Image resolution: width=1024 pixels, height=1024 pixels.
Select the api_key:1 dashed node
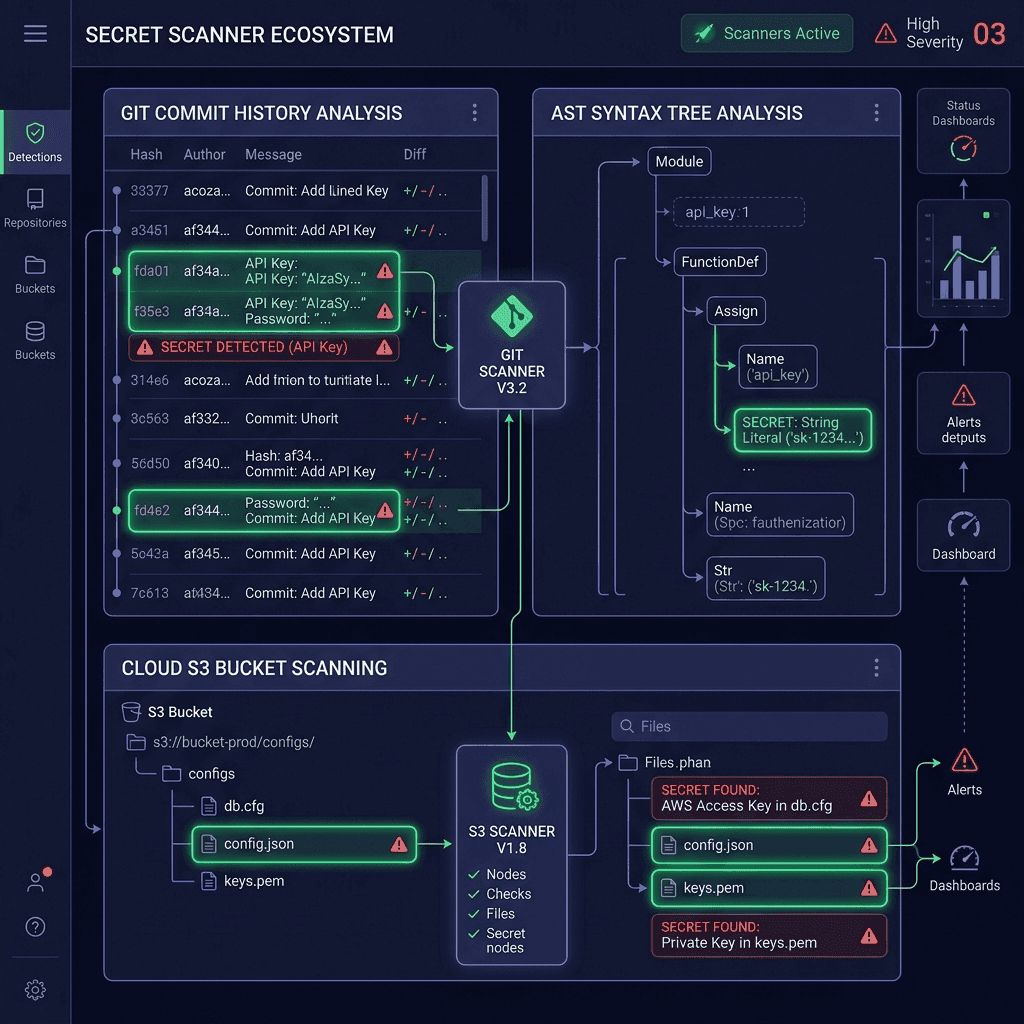click(739, 212)
